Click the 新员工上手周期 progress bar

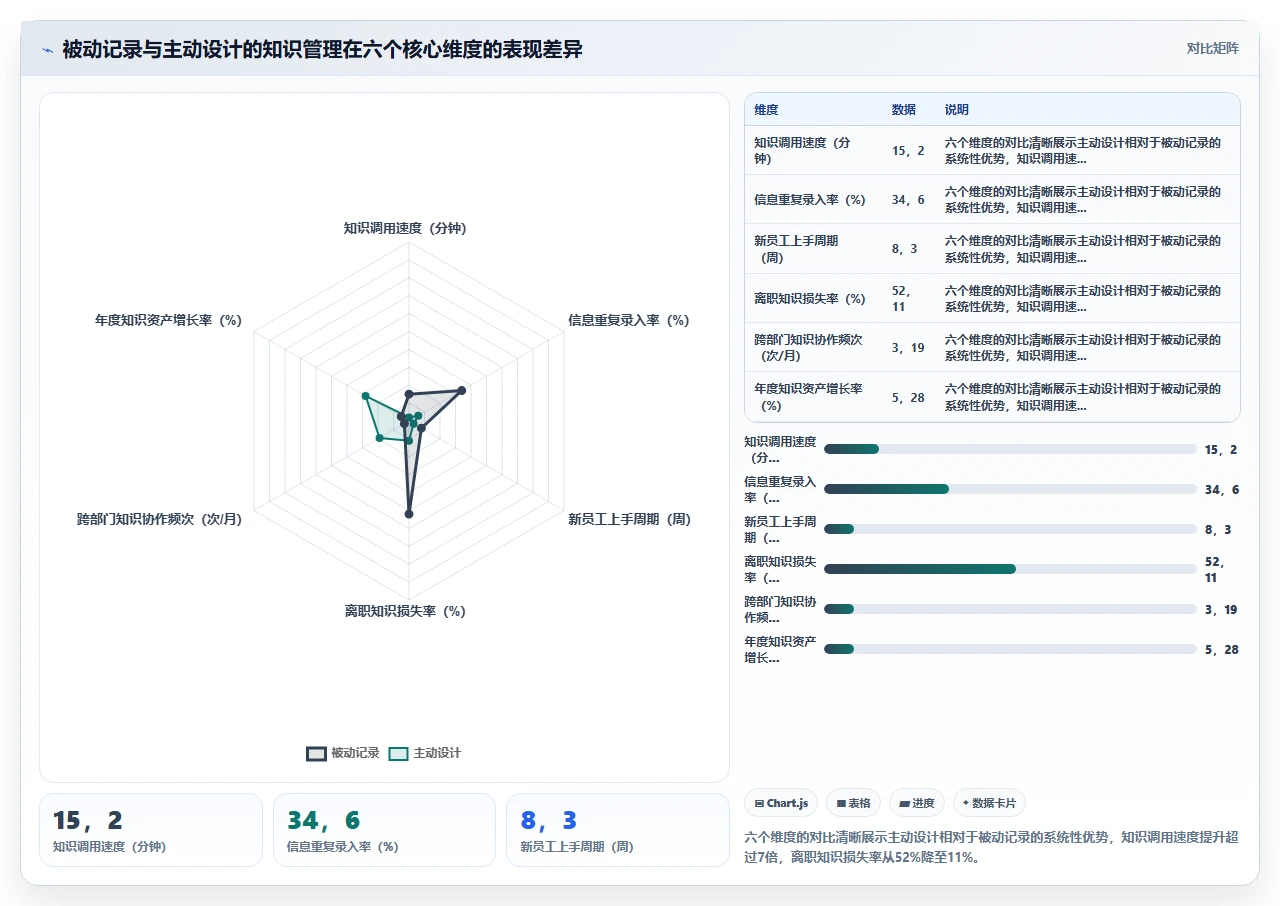[1010, 529]
